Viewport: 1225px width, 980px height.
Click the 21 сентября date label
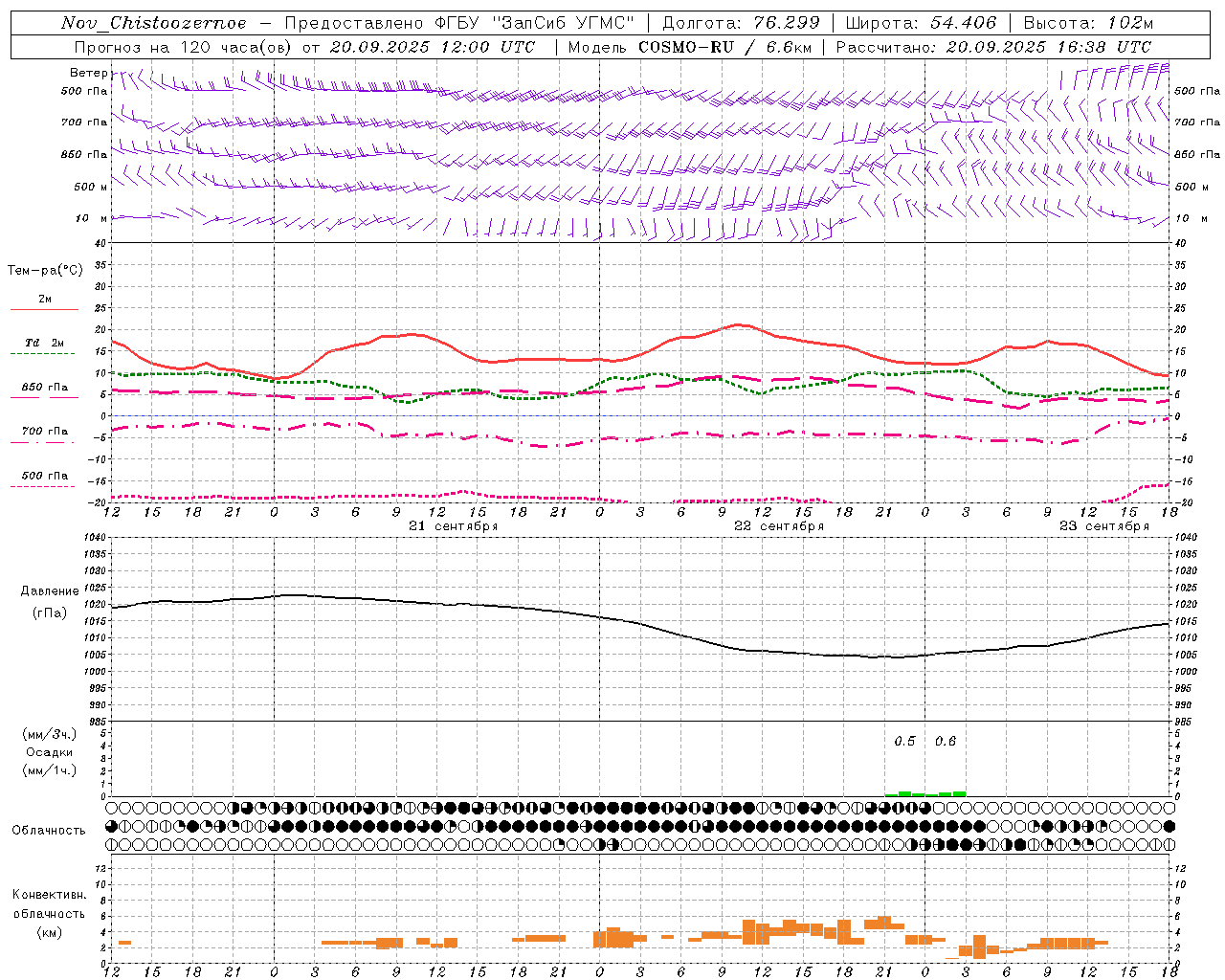point(454,526)
